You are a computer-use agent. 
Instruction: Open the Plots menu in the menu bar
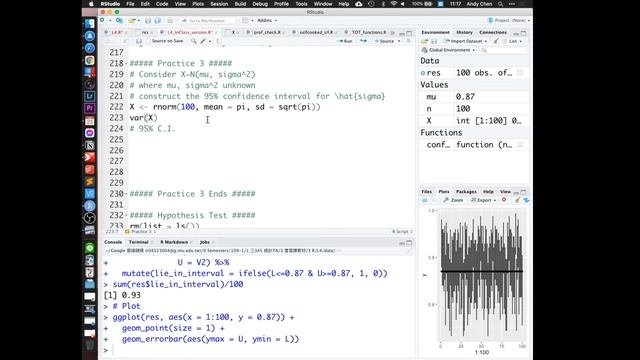pos(198,4)
